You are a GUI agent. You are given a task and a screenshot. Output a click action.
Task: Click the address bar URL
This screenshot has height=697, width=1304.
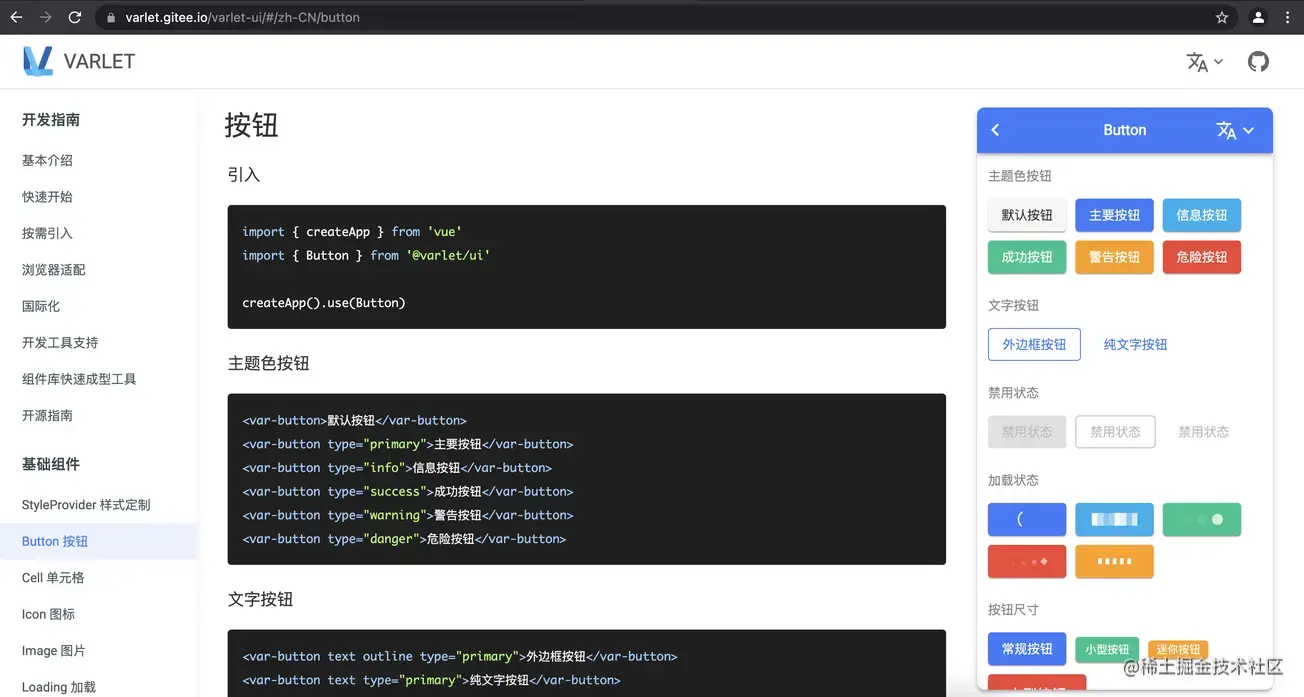click(243, 17)
